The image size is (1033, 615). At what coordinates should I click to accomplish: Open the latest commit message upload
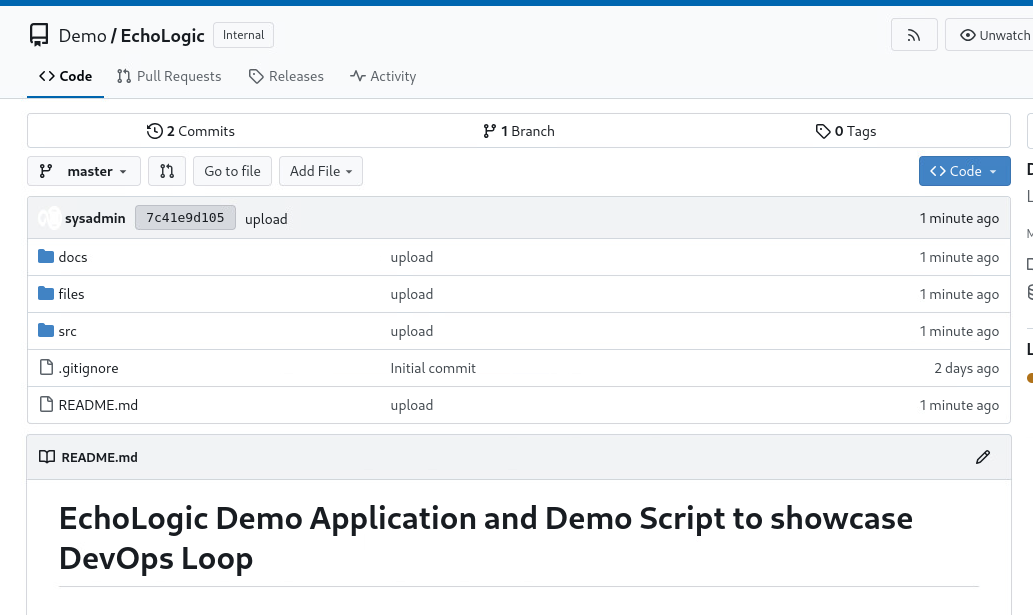pyautogui.click(x=266, y=219)
